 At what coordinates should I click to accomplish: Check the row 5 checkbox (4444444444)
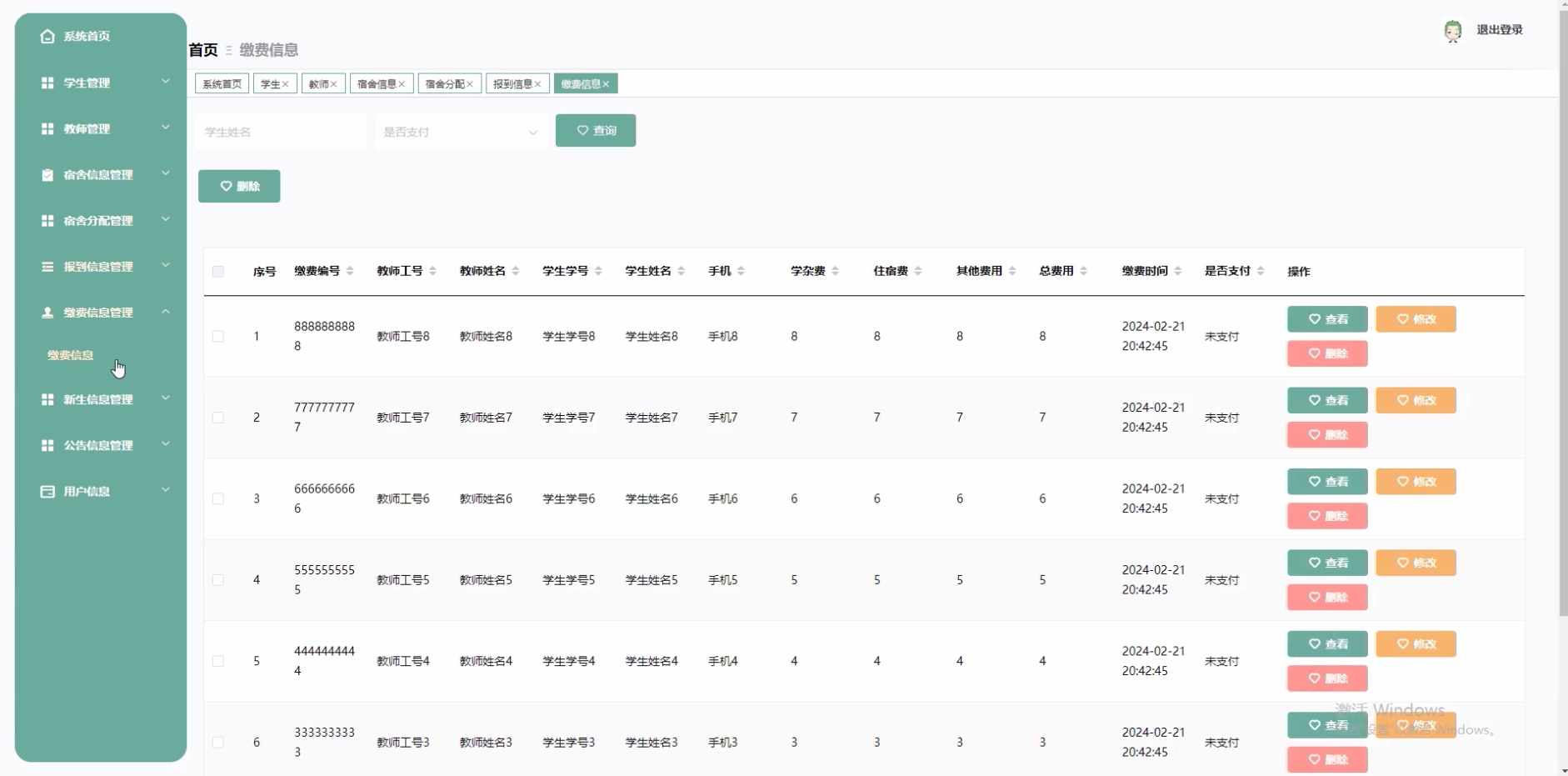click(x=218, y=661)
